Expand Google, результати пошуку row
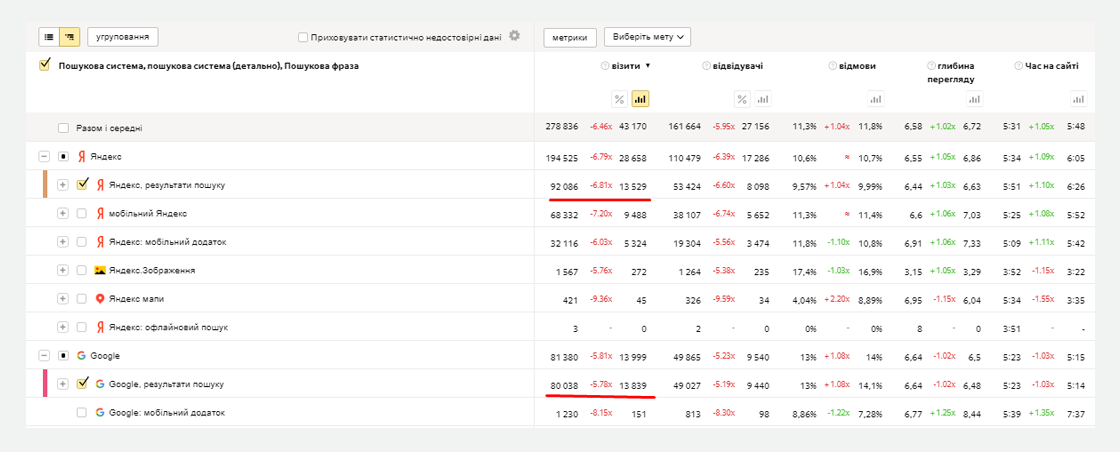 [63, 384]
